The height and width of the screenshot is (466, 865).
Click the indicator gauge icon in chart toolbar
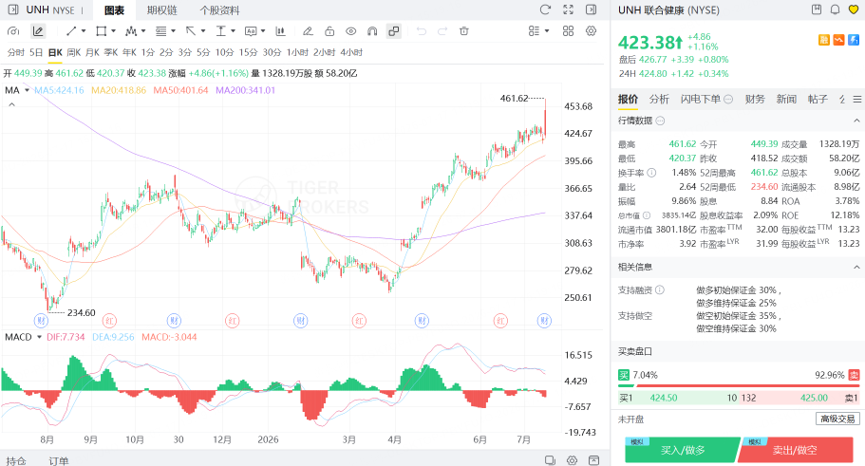[13, 31]
